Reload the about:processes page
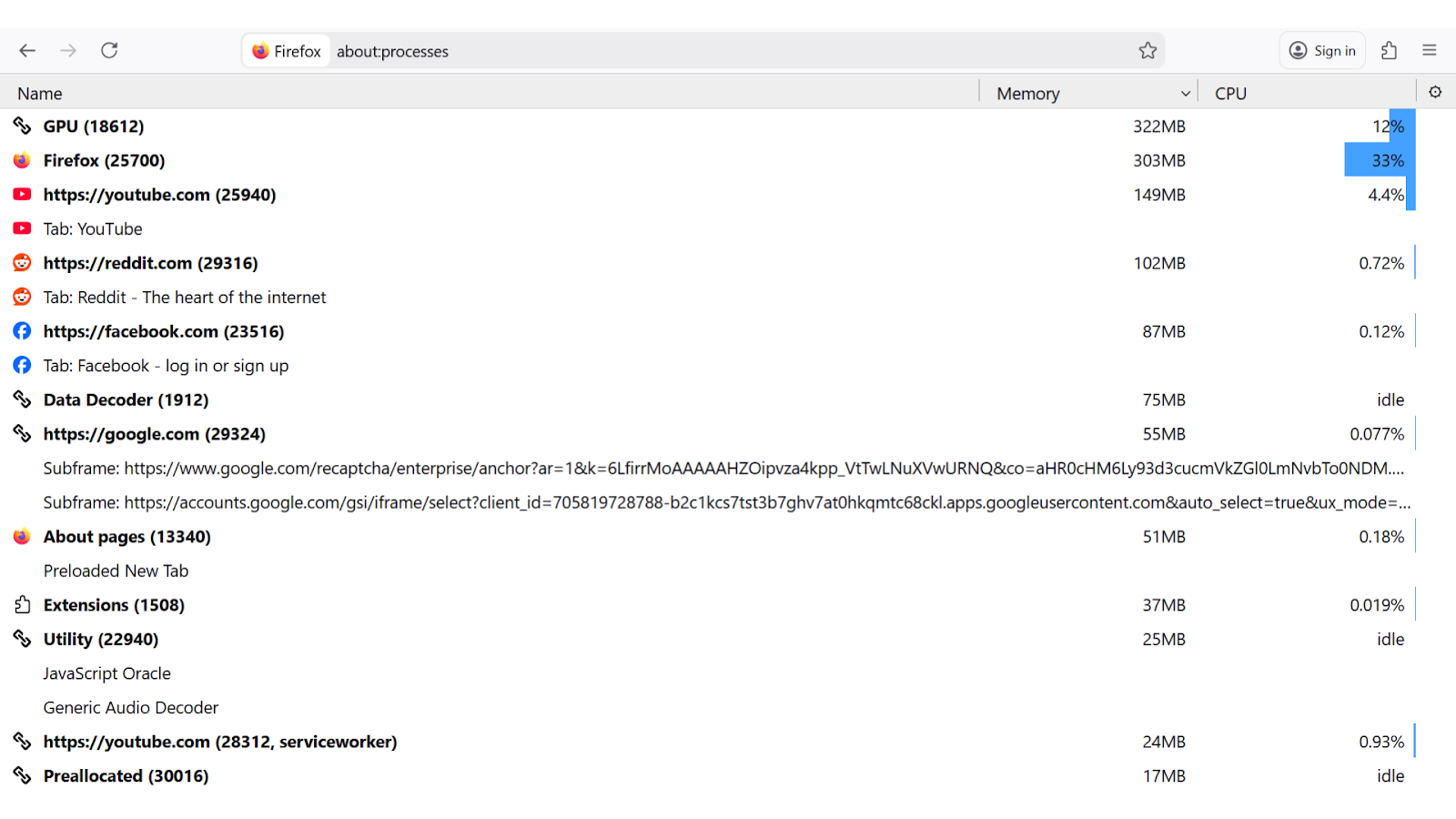 [x=109, y=51]
